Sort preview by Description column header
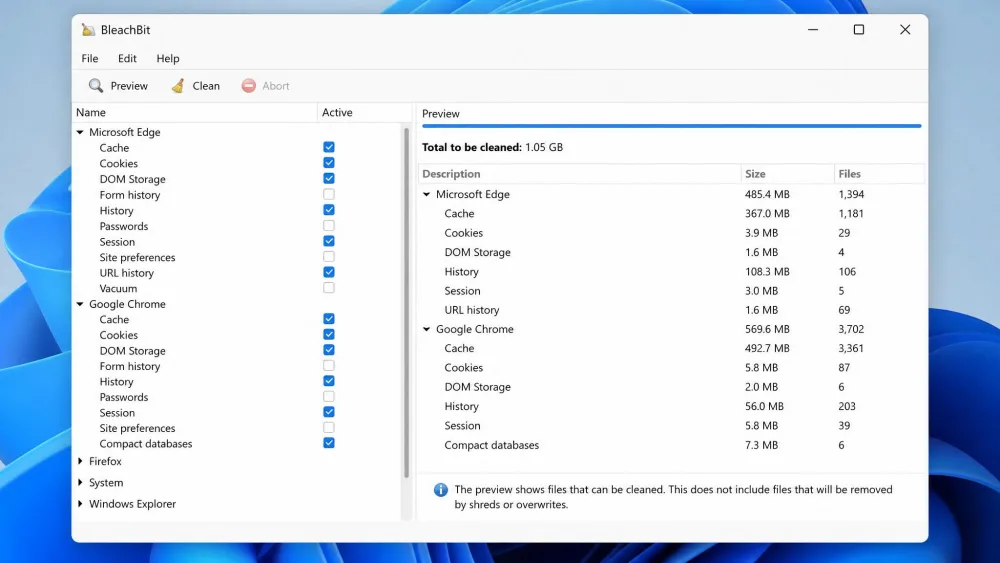 (x=579, y=173)
